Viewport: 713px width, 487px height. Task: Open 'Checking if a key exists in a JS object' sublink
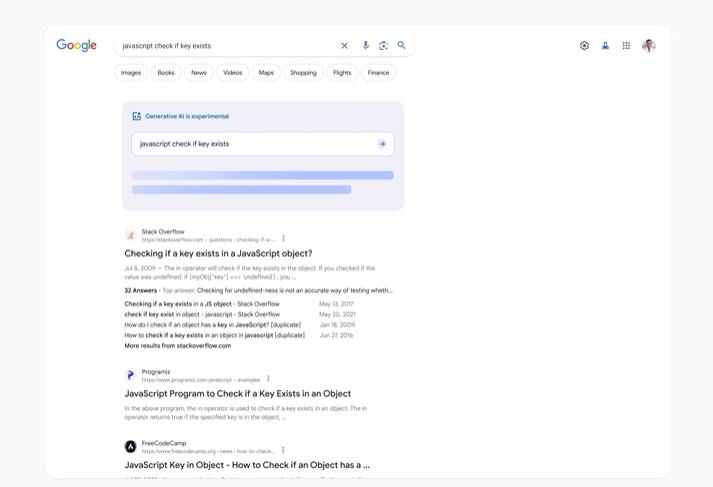click(x=202, y=304)
